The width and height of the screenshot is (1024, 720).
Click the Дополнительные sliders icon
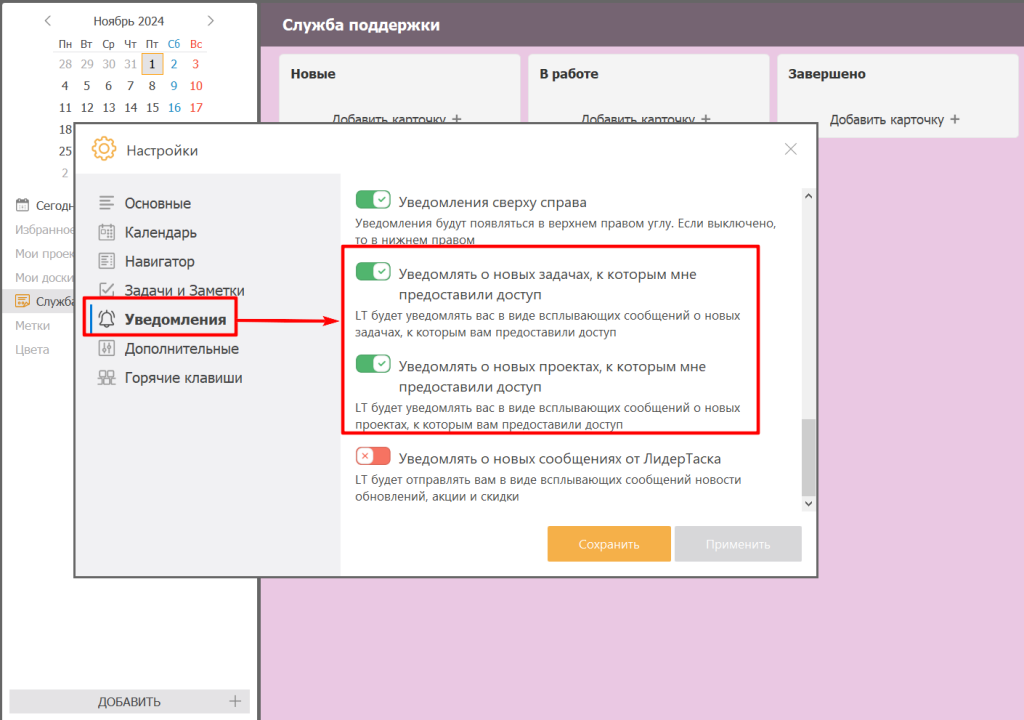[106, 349]
